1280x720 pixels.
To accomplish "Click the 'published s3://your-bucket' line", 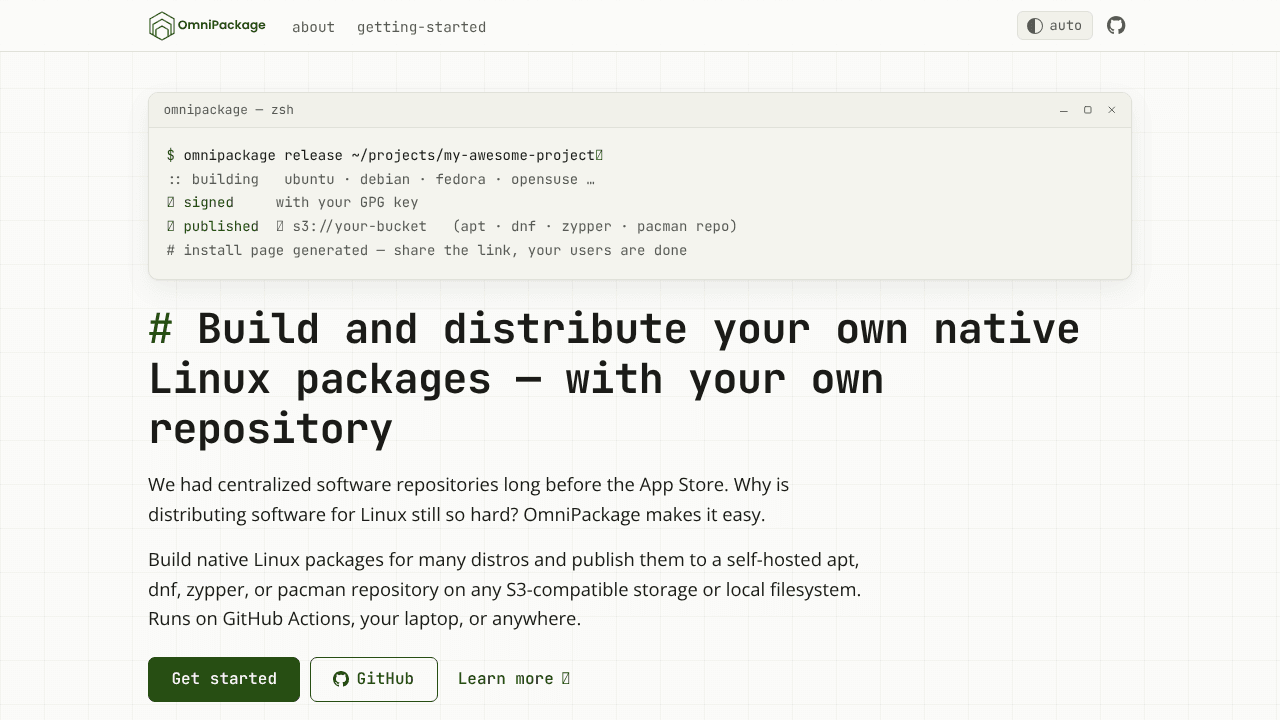I will (x=452, y=226).
